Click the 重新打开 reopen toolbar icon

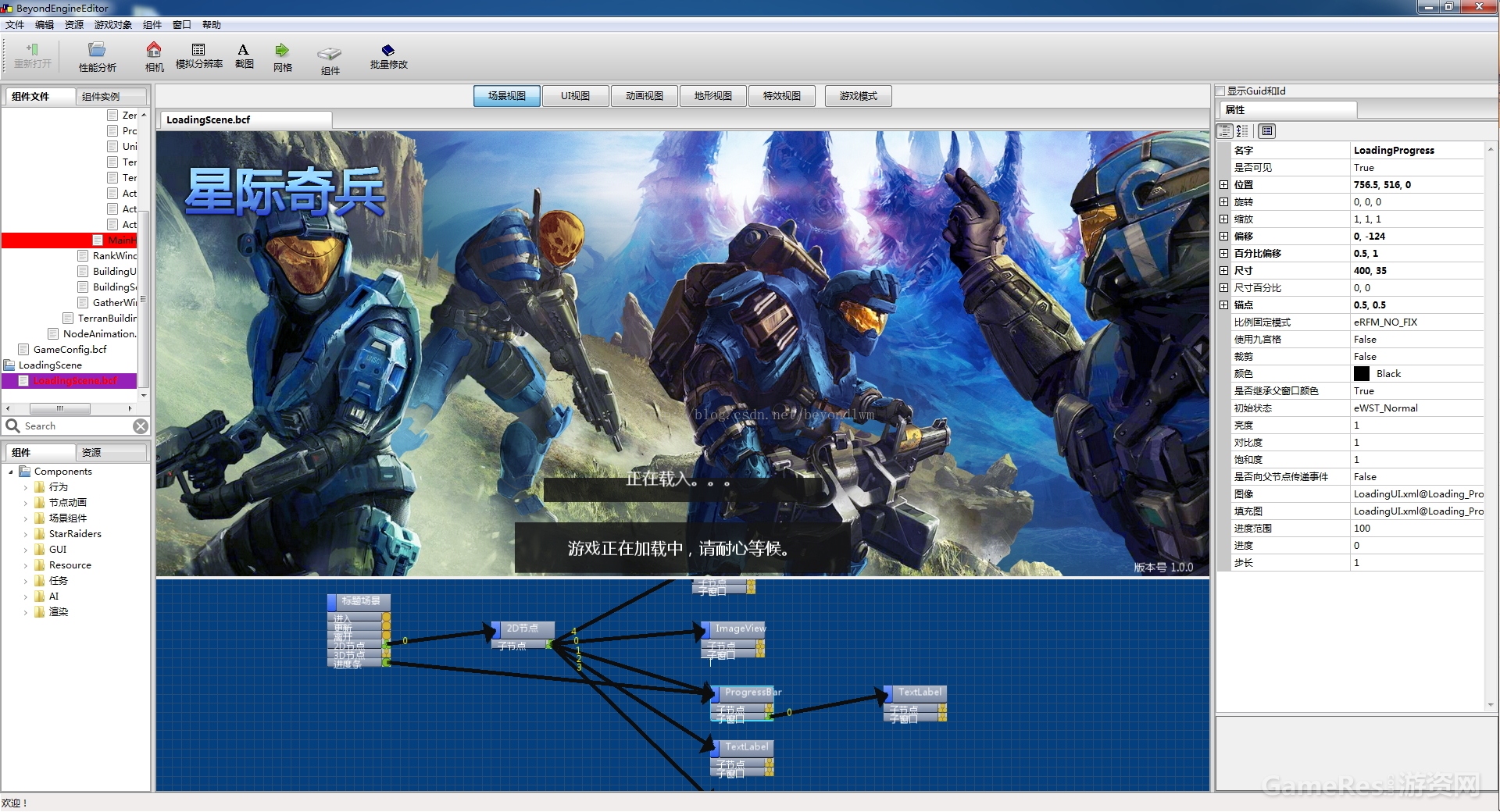(x=32, y=49)
